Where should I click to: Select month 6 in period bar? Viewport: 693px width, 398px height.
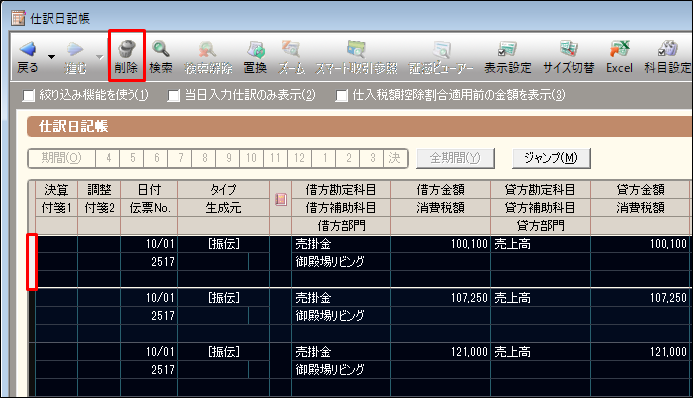(156, 158)
